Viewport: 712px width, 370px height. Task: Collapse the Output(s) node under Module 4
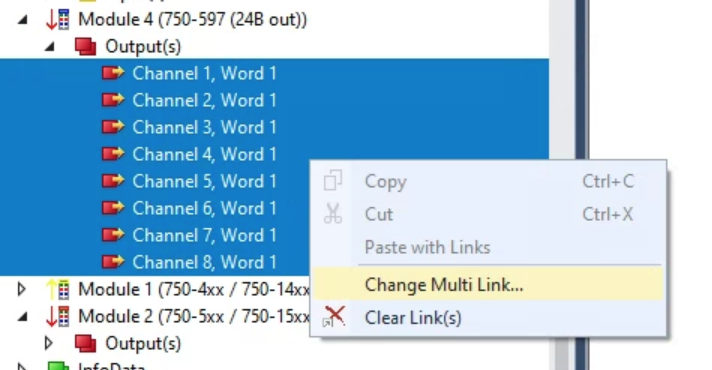tap(49, 47)
